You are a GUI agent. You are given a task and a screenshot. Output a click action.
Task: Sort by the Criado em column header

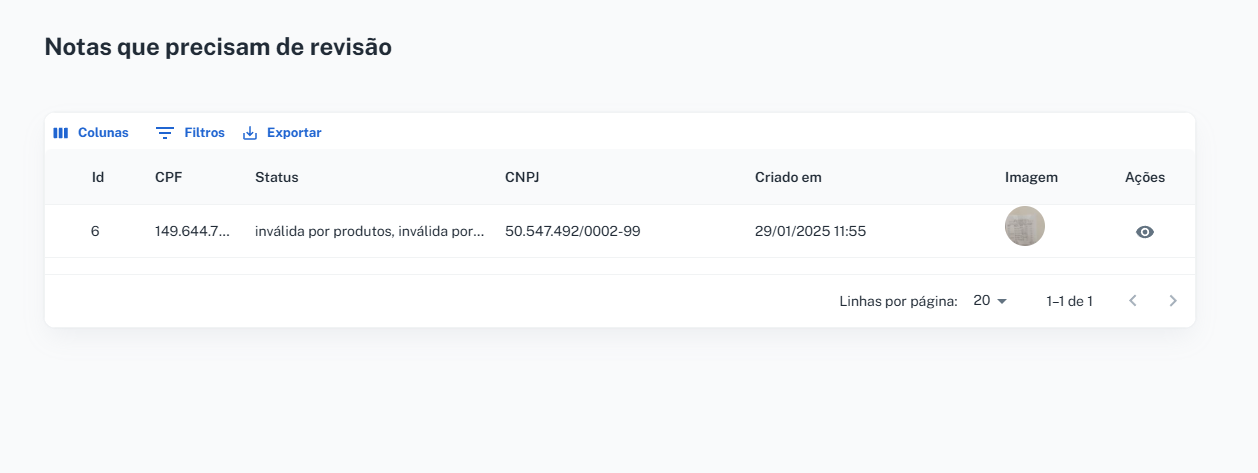point(788,178)
